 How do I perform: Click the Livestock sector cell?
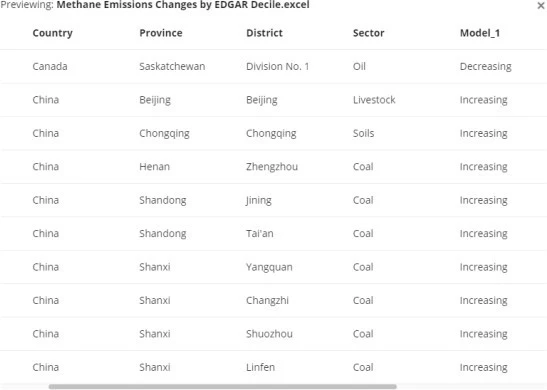click(x=374, y=100)
